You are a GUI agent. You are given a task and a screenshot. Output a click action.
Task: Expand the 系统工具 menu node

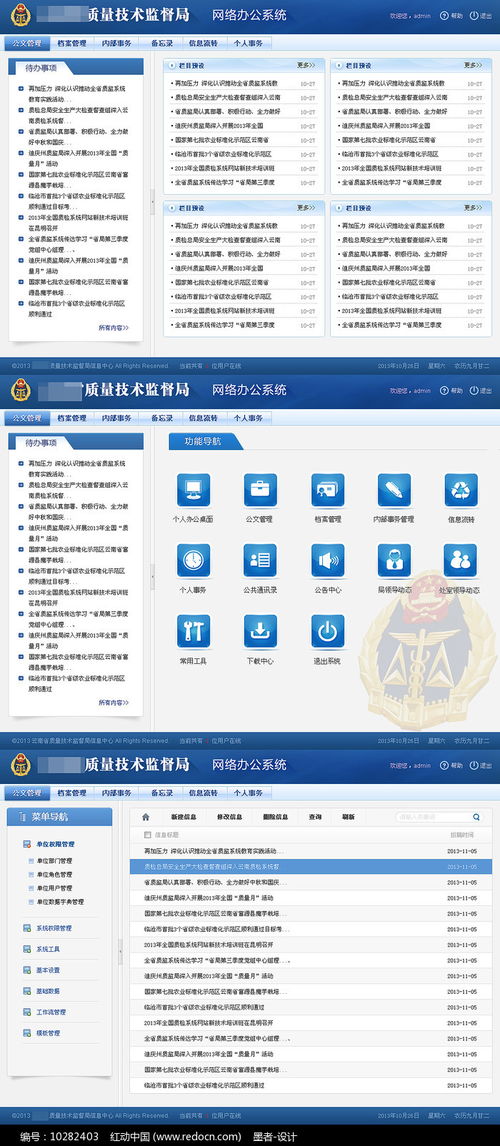pos(48,949)
